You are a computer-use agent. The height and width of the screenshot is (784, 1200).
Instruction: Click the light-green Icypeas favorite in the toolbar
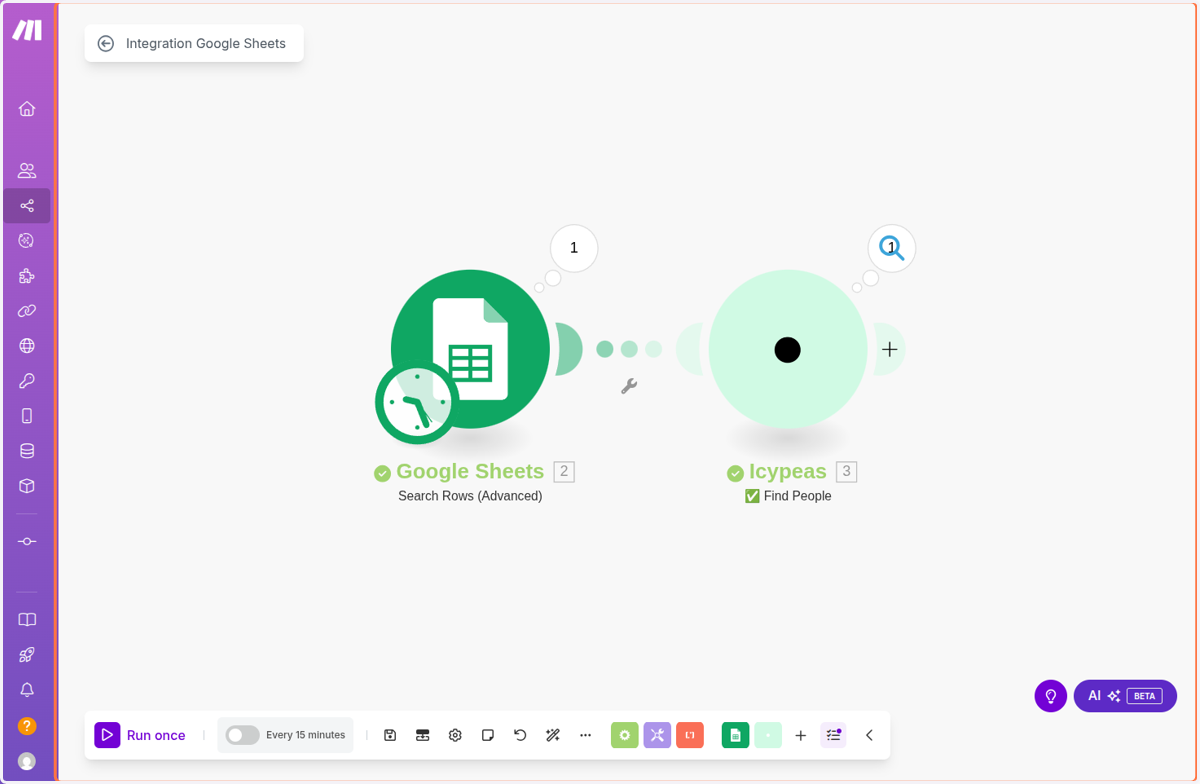point(768,735)
